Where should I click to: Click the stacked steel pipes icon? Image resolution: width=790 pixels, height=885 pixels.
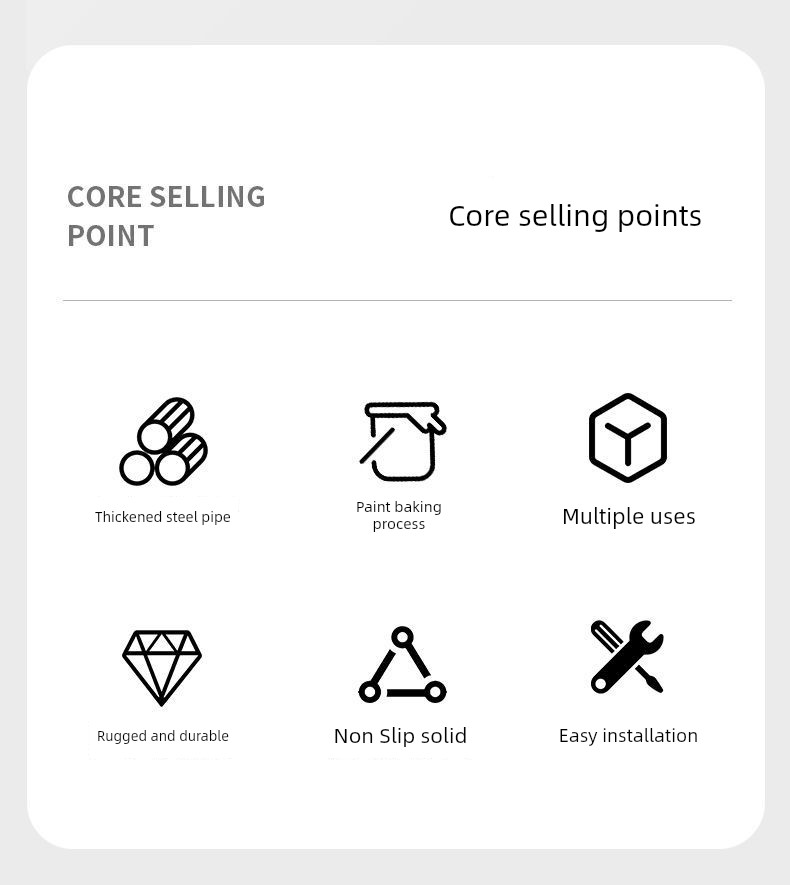(x=163, y=442)
